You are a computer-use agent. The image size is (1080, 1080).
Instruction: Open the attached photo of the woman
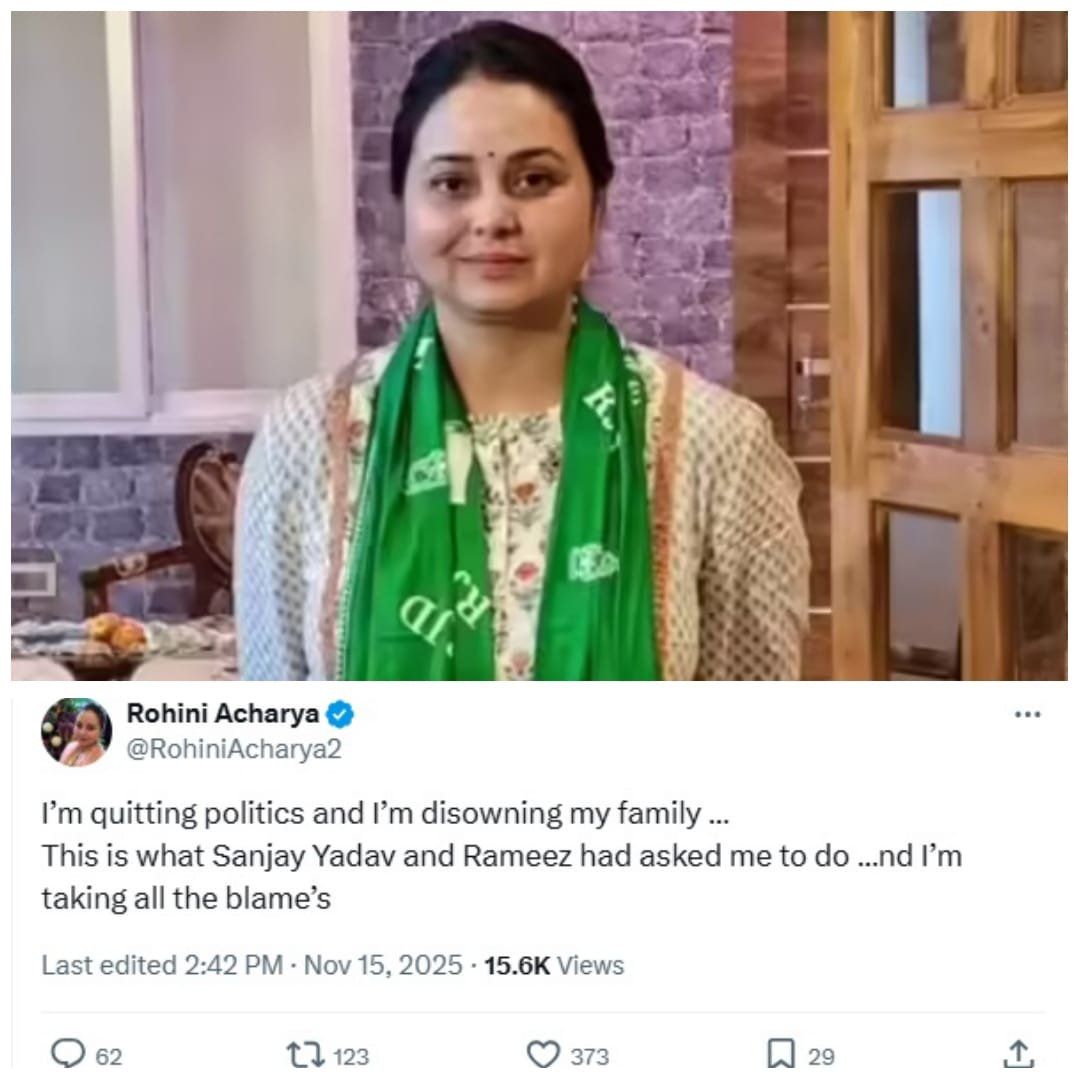pyautogui.click(x=540, y=345)
